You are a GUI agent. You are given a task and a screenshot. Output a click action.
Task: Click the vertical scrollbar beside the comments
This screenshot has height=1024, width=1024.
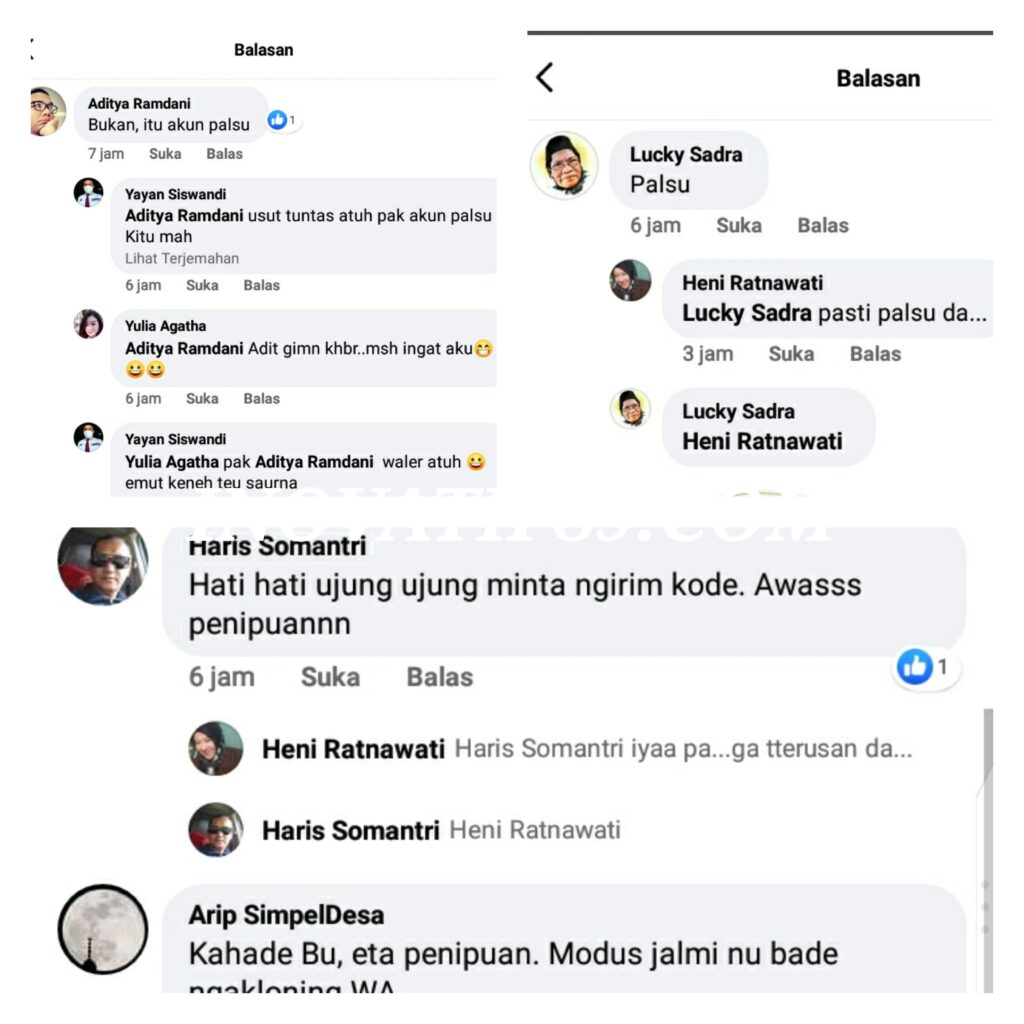click(988, 849)
